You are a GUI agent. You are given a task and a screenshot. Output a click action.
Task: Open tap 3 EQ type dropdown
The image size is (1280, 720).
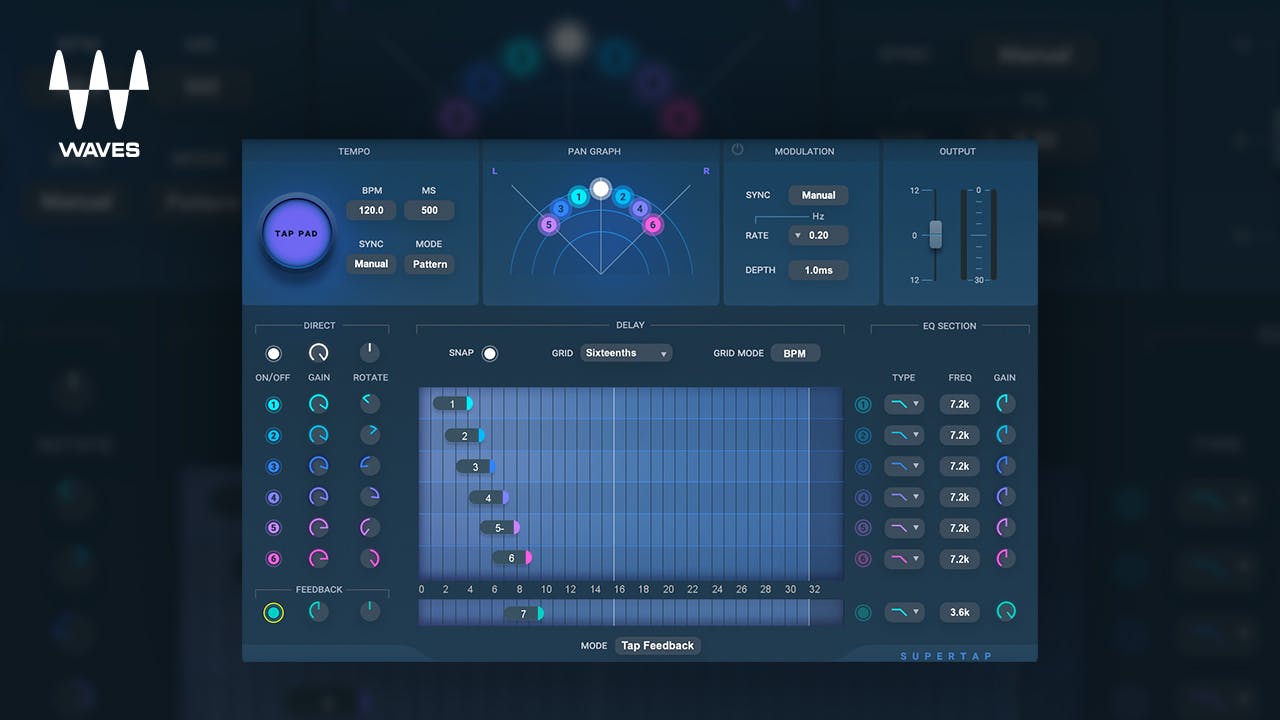[904, 467]
